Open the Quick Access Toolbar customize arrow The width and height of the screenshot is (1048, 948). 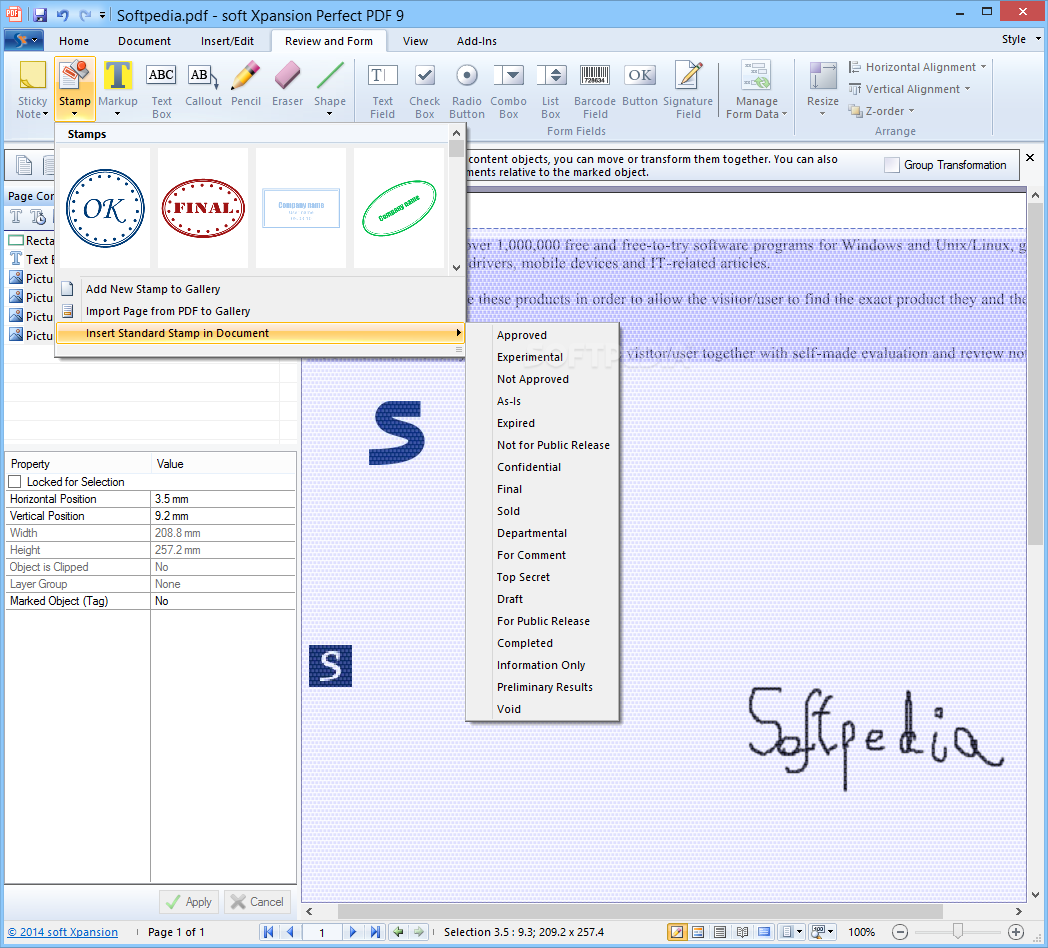pyautogui.click(x=102, y=15)
